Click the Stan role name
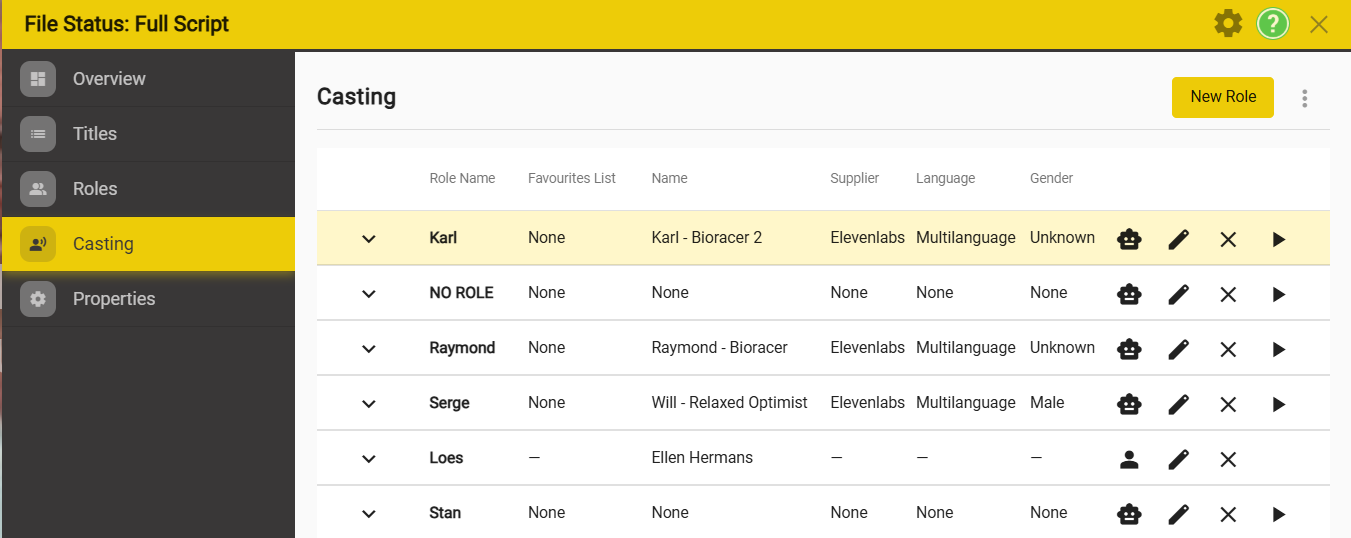 point(445,513)
